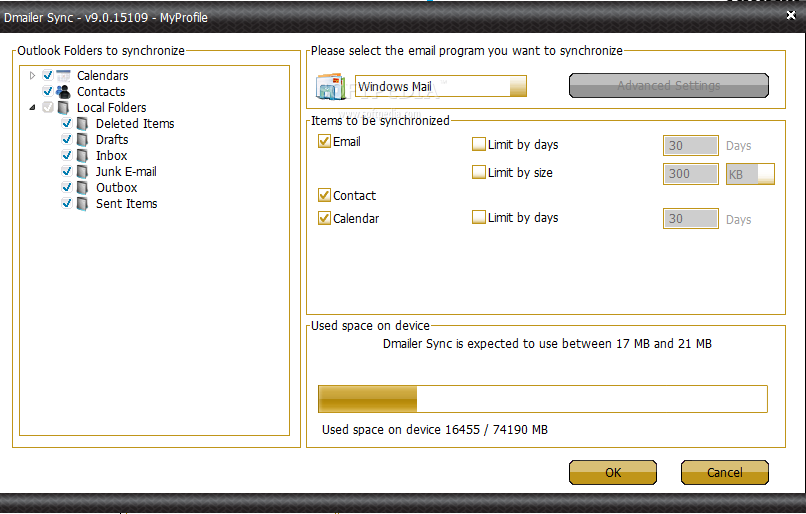
Task: Enable Calendar Limit by days
Action: [x=479, y=217]
